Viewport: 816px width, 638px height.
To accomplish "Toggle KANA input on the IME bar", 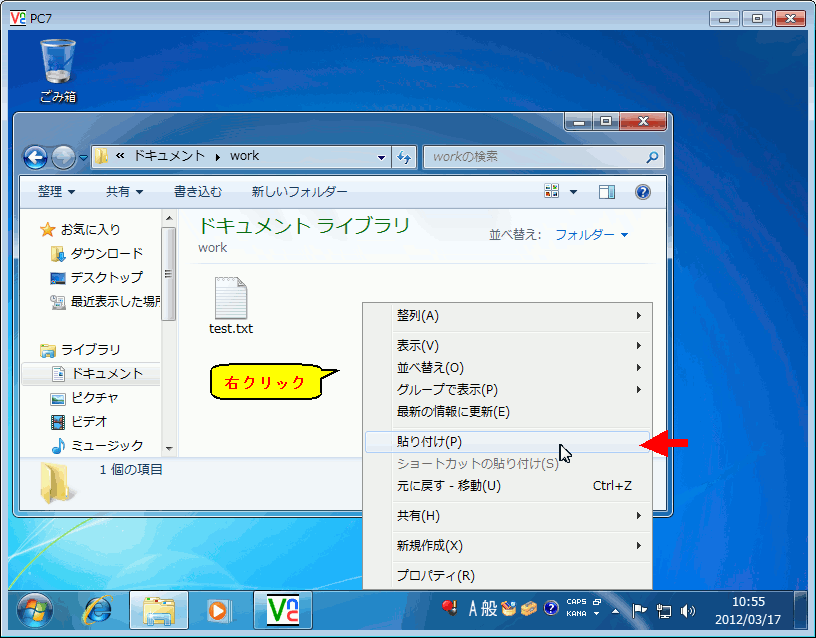I will pos(575,613).
